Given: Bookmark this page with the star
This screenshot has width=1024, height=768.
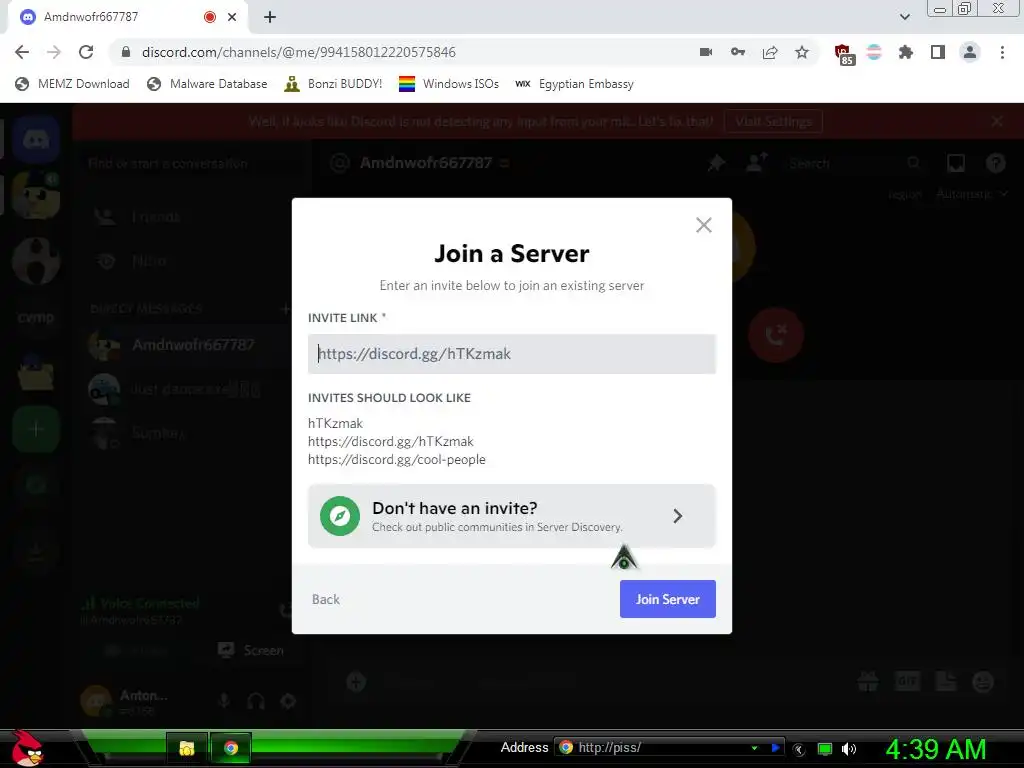Looking at the screenshot, I should click(802, 52).
